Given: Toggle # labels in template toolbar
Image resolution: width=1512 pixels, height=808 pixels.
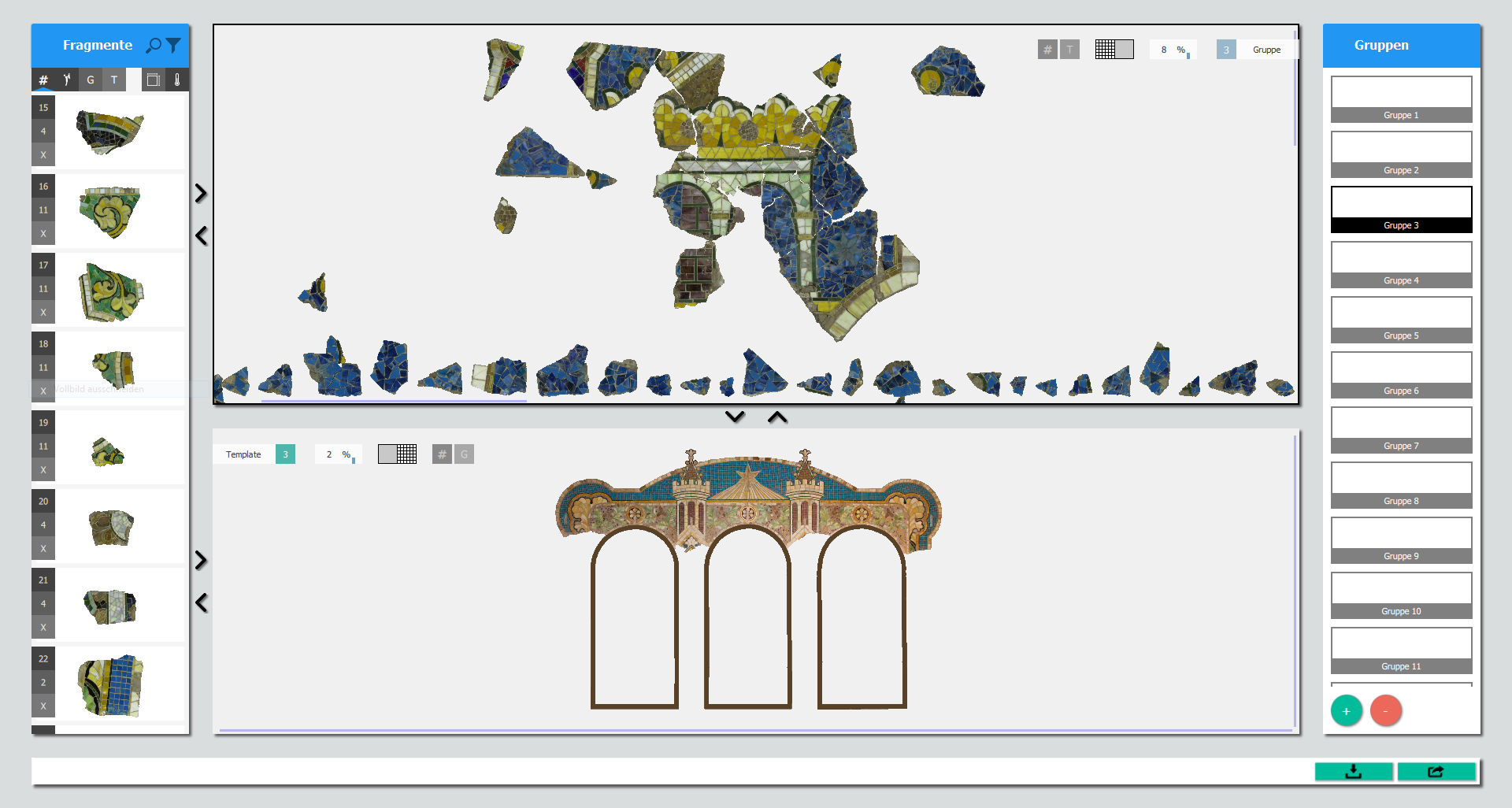Looking at the screenshot, I should click(x=442, y=454).
